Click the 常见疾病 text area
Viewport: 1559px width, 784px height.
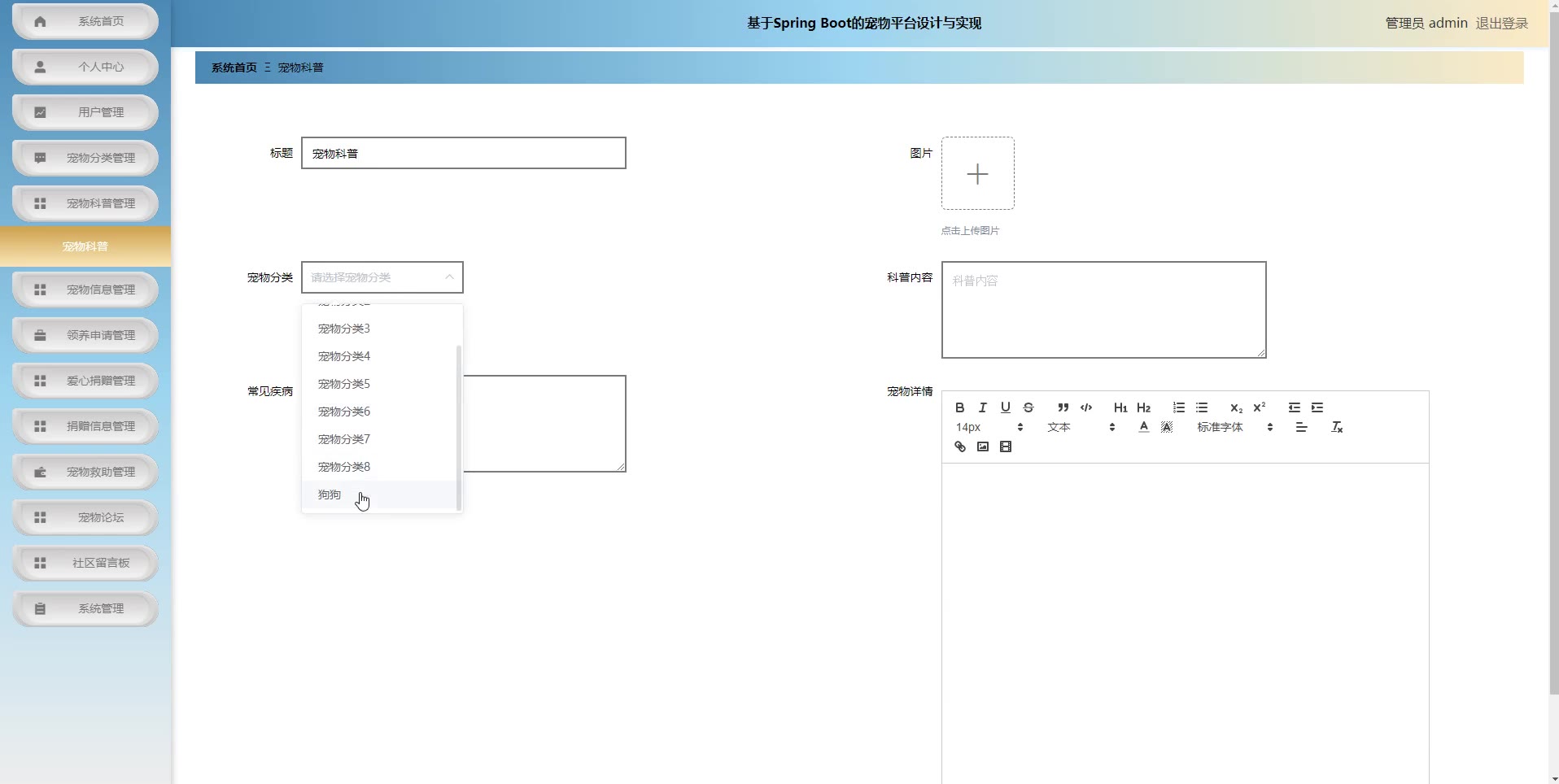[x=544, y=423]
